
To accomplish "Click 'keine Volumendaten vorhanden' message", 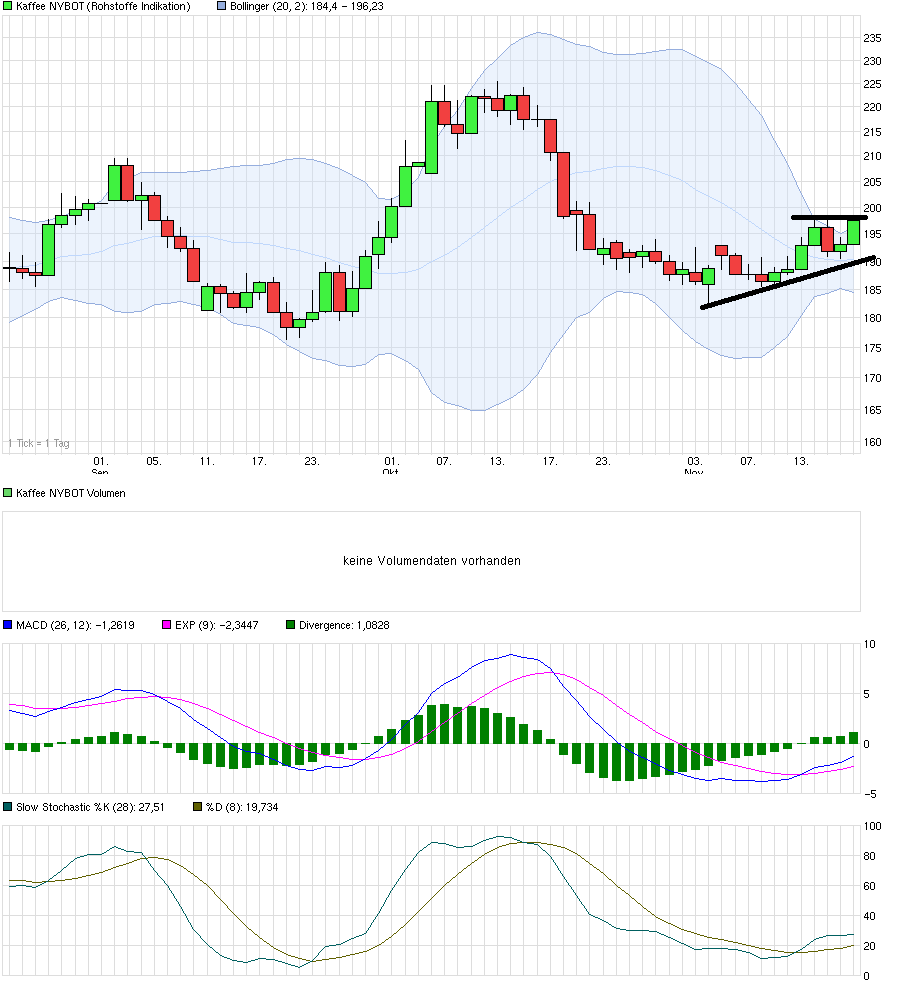I will 431,561.
